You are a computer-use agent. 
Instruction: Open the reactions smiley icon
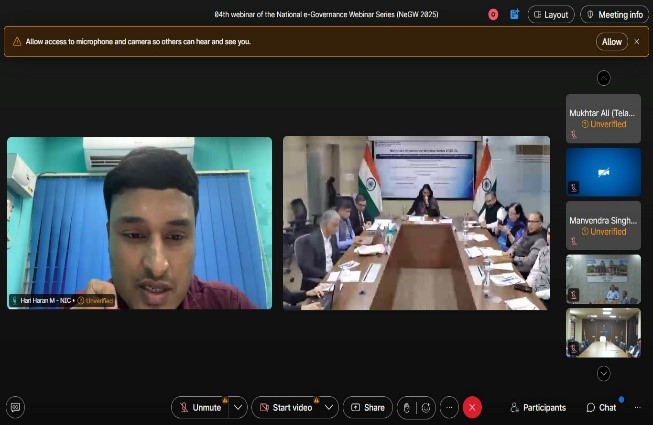(426, 408)
